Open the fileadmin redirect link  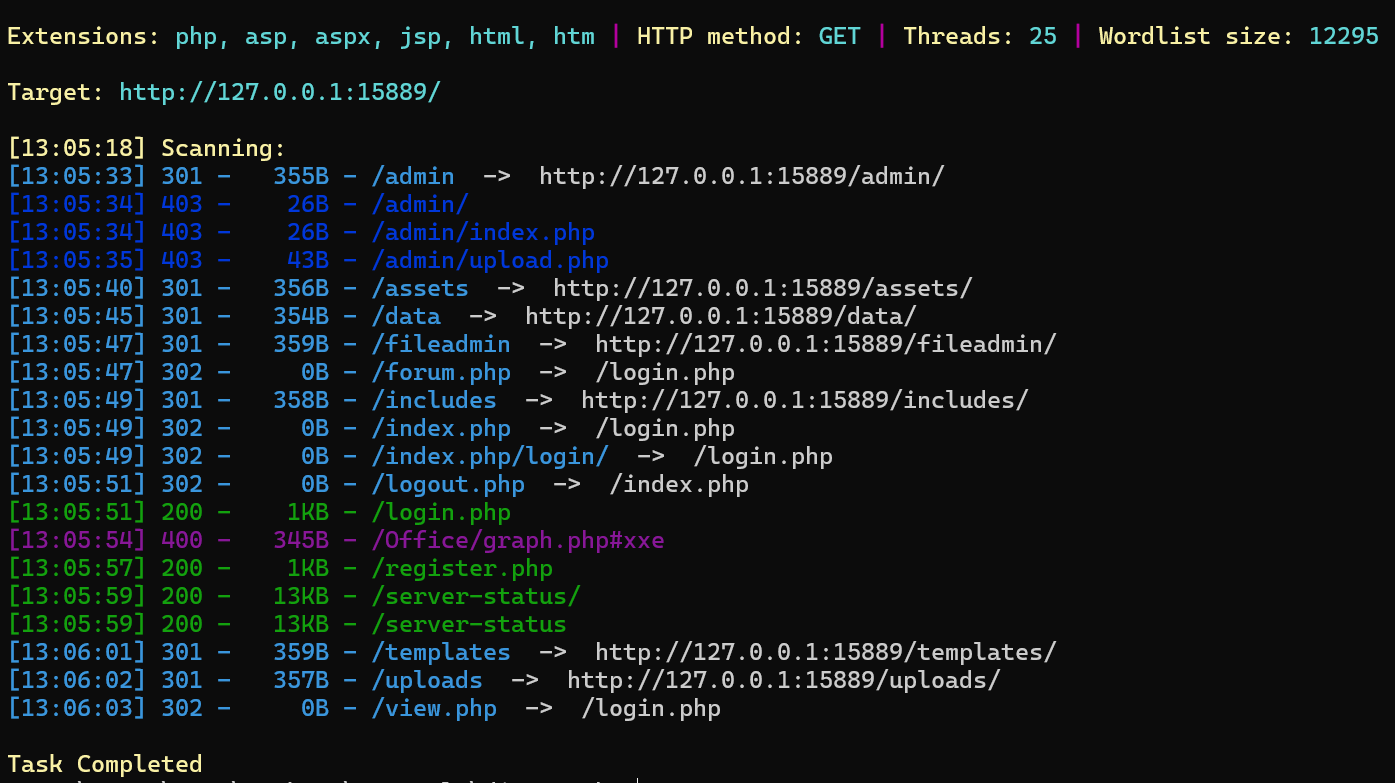(x=826, y=345)
